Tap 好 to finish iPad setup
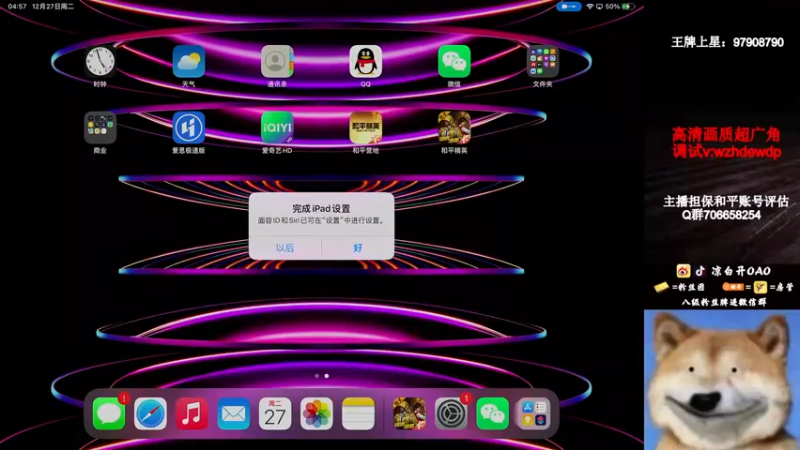 coord(358,248)
